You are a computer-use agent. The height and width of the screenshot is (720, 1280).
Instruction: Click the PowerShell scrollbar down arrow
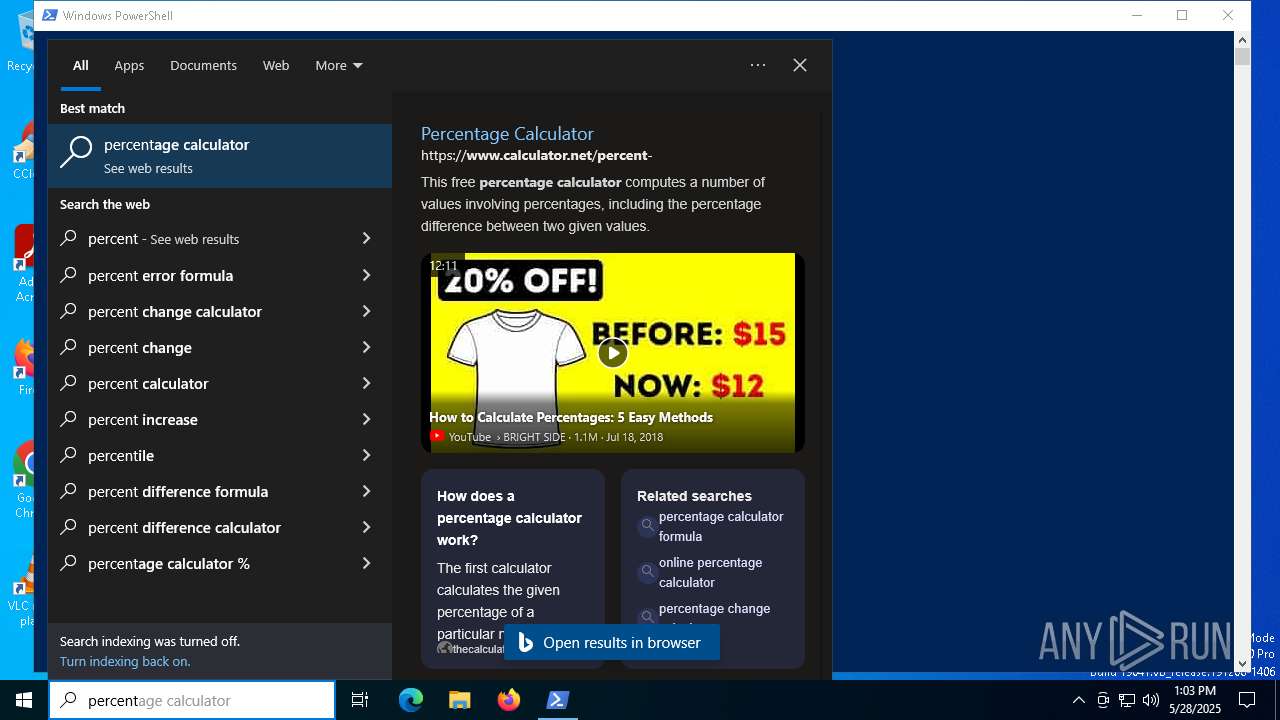pyautogui.click(x=1243, y=663)
